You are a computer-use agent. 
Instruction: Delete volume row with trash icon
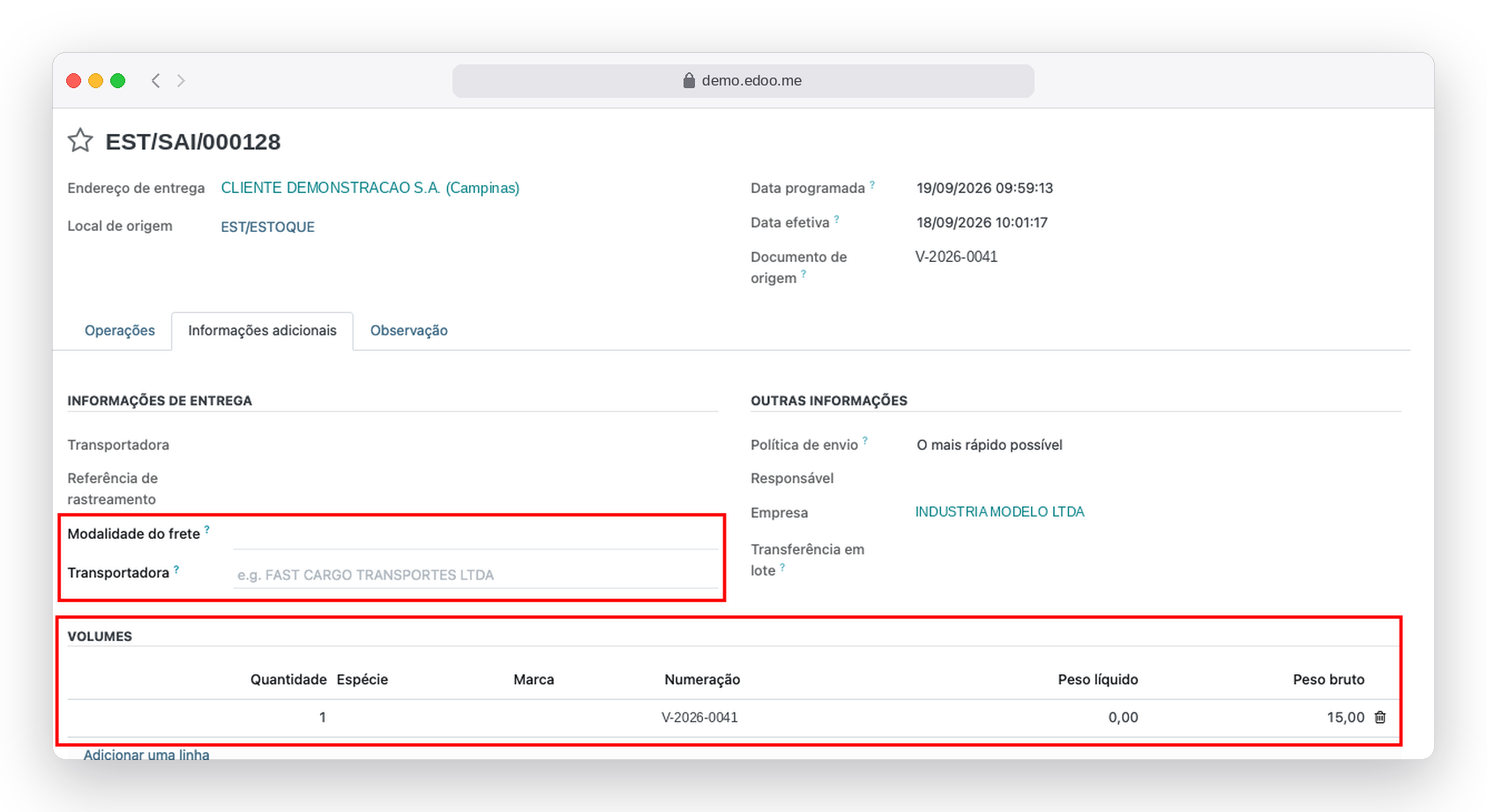1380,718
